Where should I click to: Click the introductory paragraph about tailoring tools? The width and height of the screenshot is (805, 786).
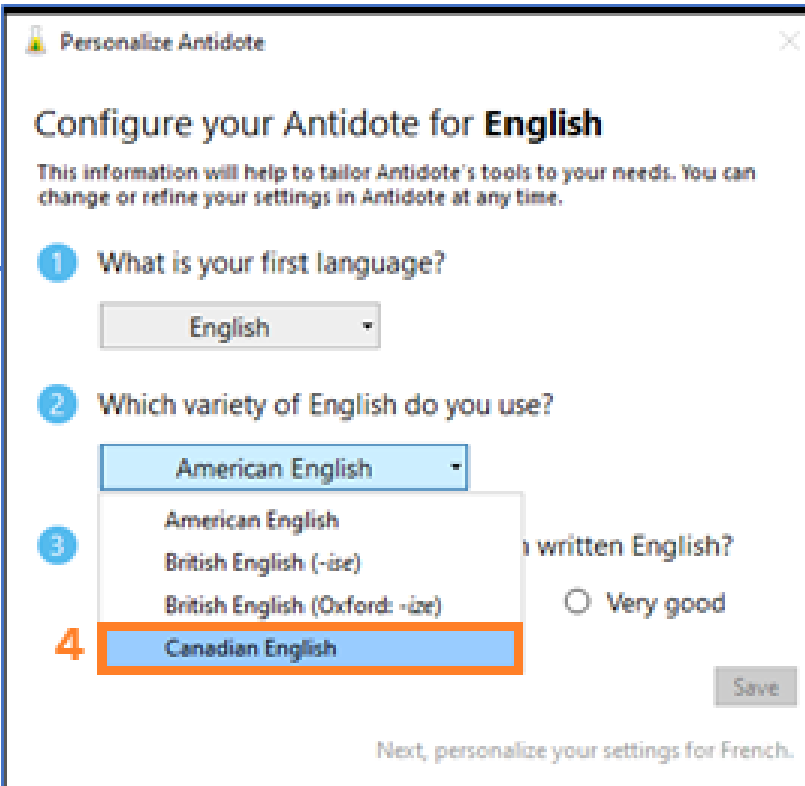click(x=396, y=184)
